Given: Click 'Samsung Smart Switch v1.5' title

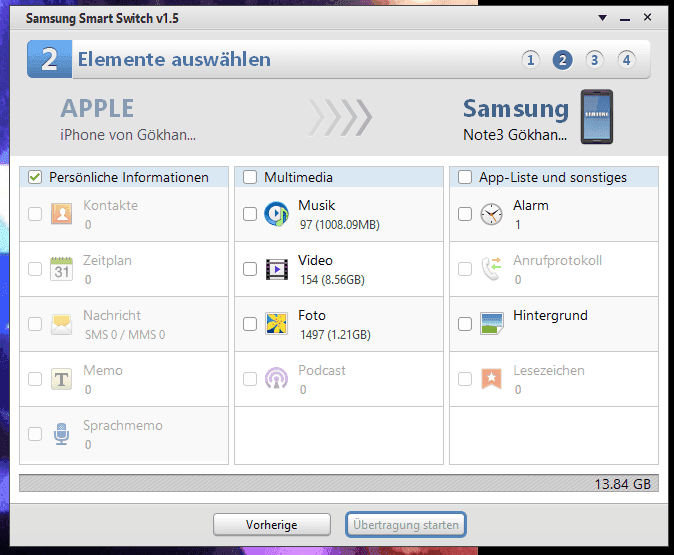Looking at the screenshot, I should click(x=102, y=18).
